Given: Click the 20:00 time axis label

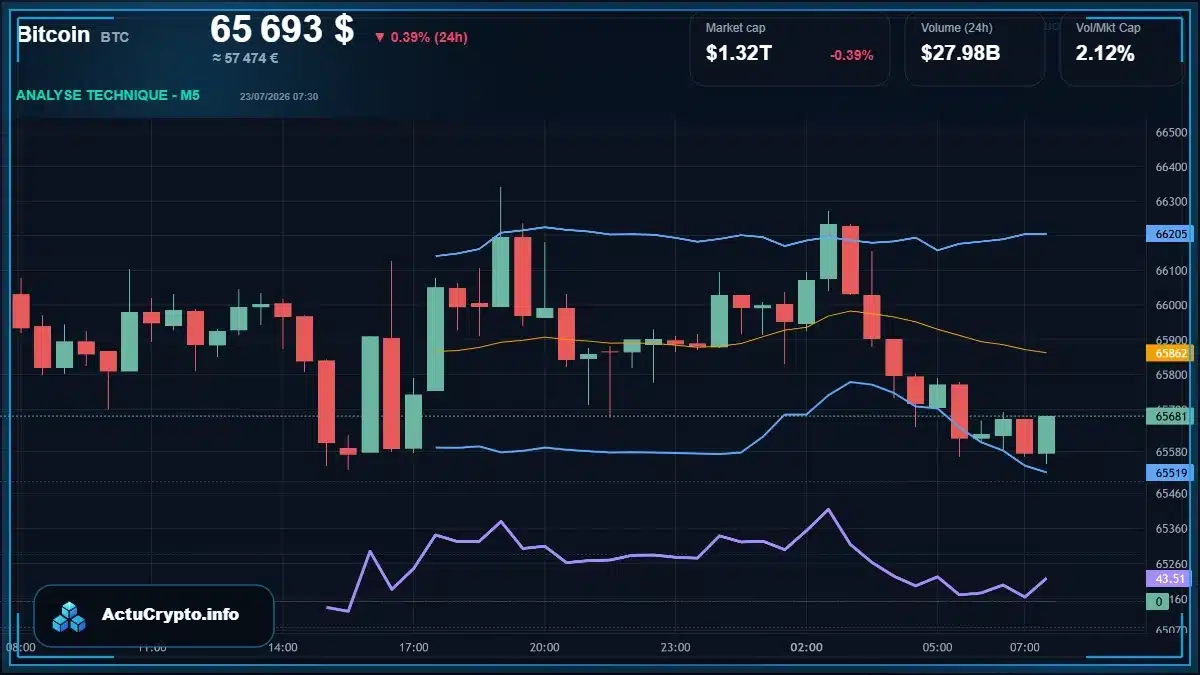Looking at the screenshot, I should pos(544,648).
